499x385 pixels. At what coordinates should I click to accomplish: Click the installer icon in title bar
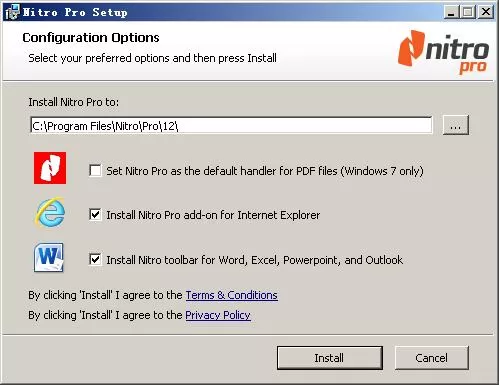pyautogui.click(x=11, y=12)
